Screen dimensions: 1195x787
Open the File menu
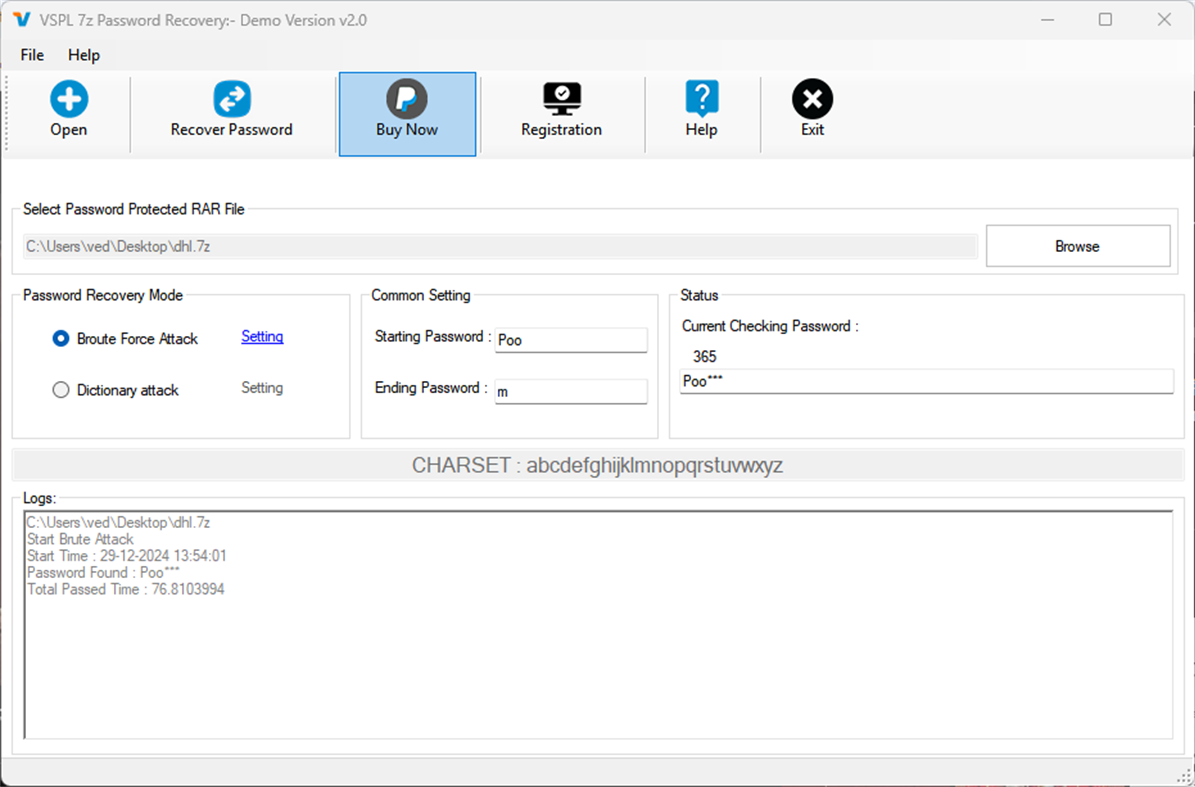31,55
